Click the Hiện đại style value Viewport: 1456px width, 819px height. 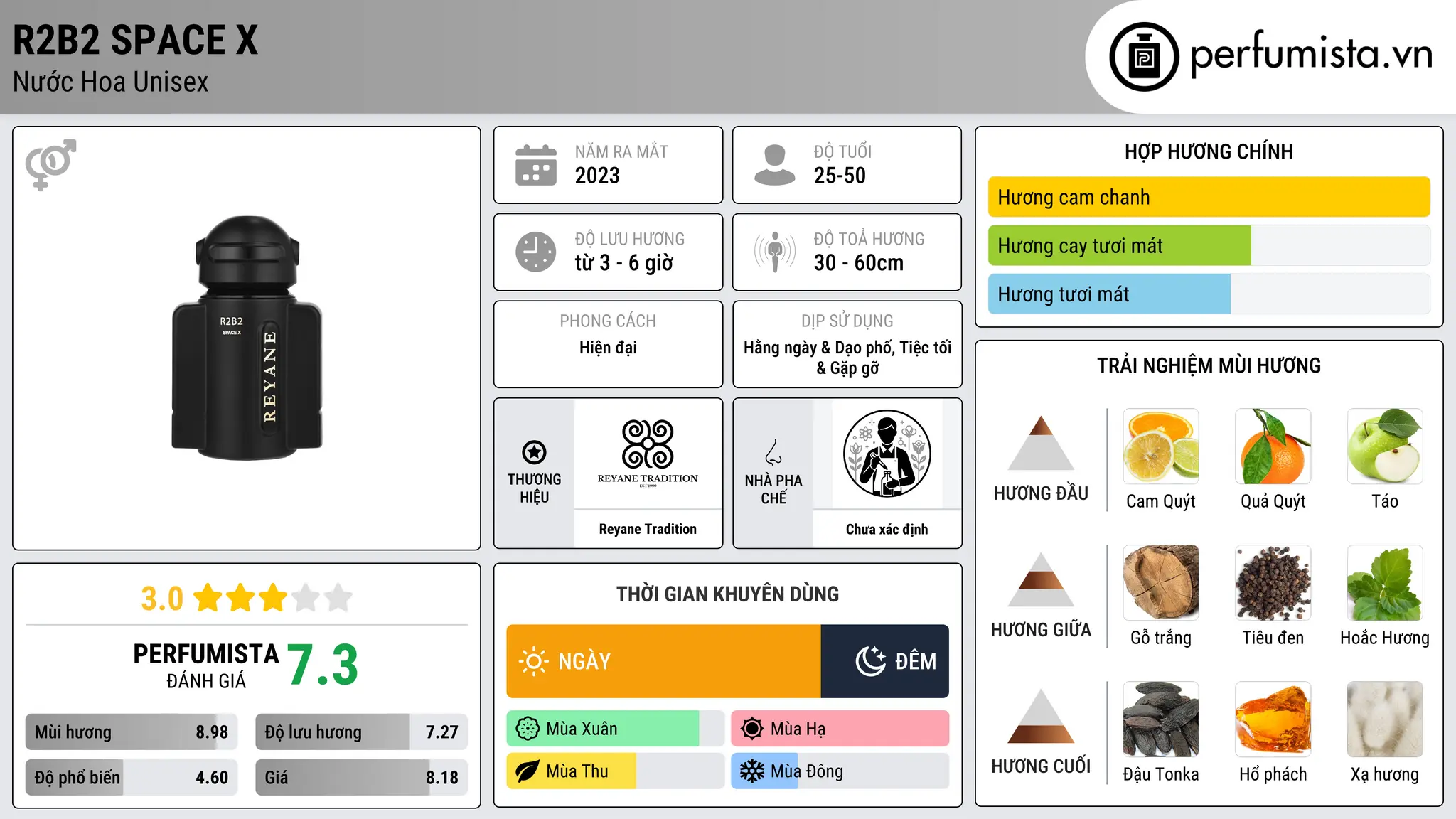pos(608,348)
